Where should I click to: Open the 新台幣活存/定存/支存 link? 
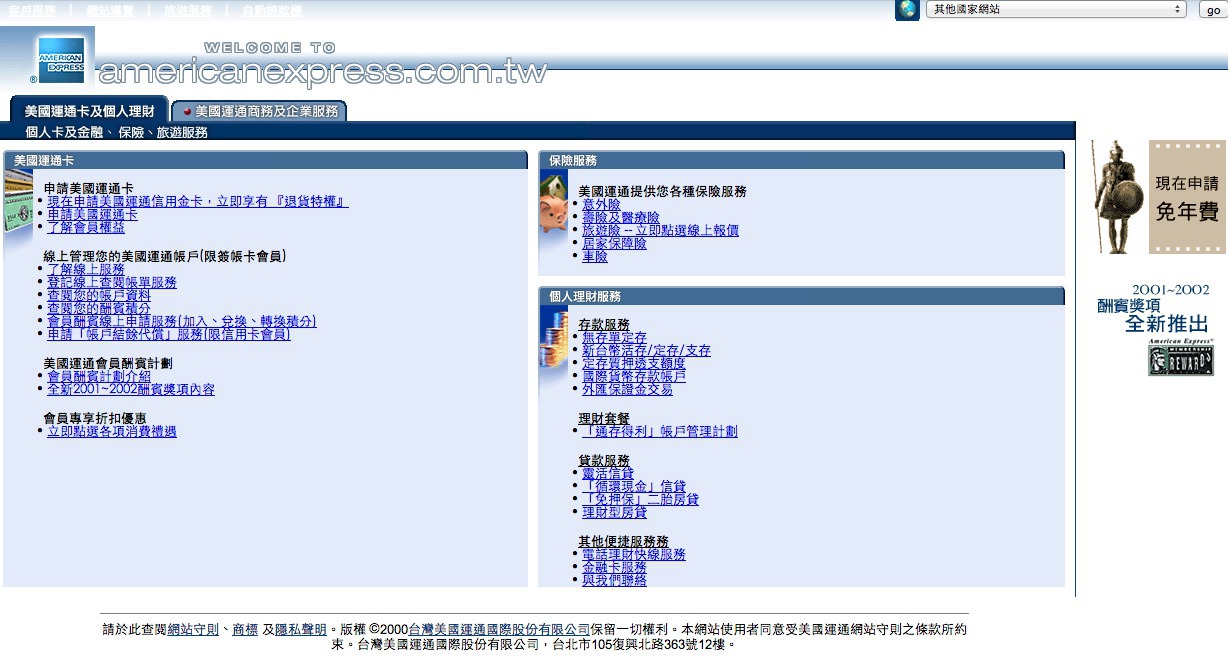tap(646, 351)
